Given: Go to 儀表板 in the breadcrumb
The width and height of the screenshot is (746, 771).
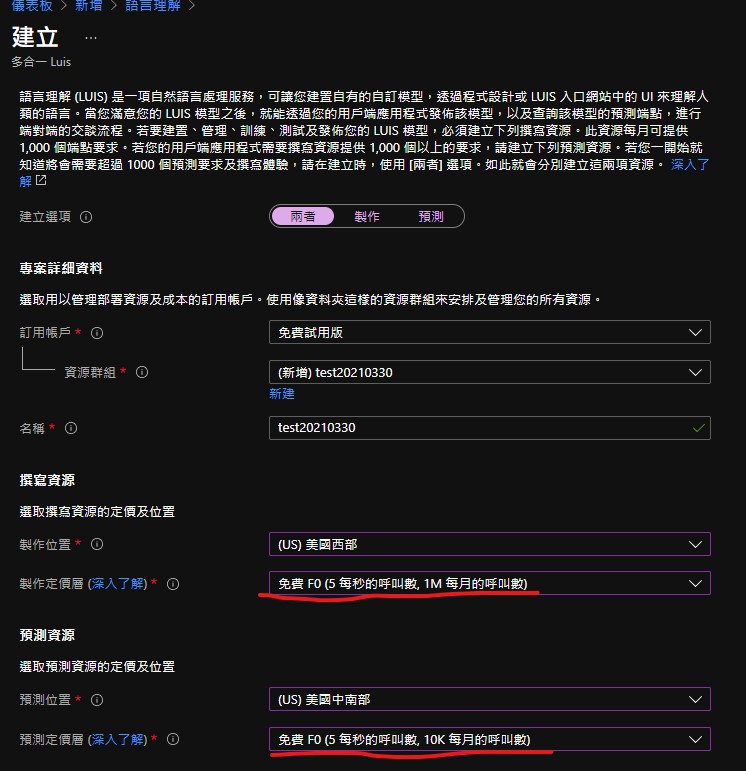Looking at the screenshot, I should point(32,5).
